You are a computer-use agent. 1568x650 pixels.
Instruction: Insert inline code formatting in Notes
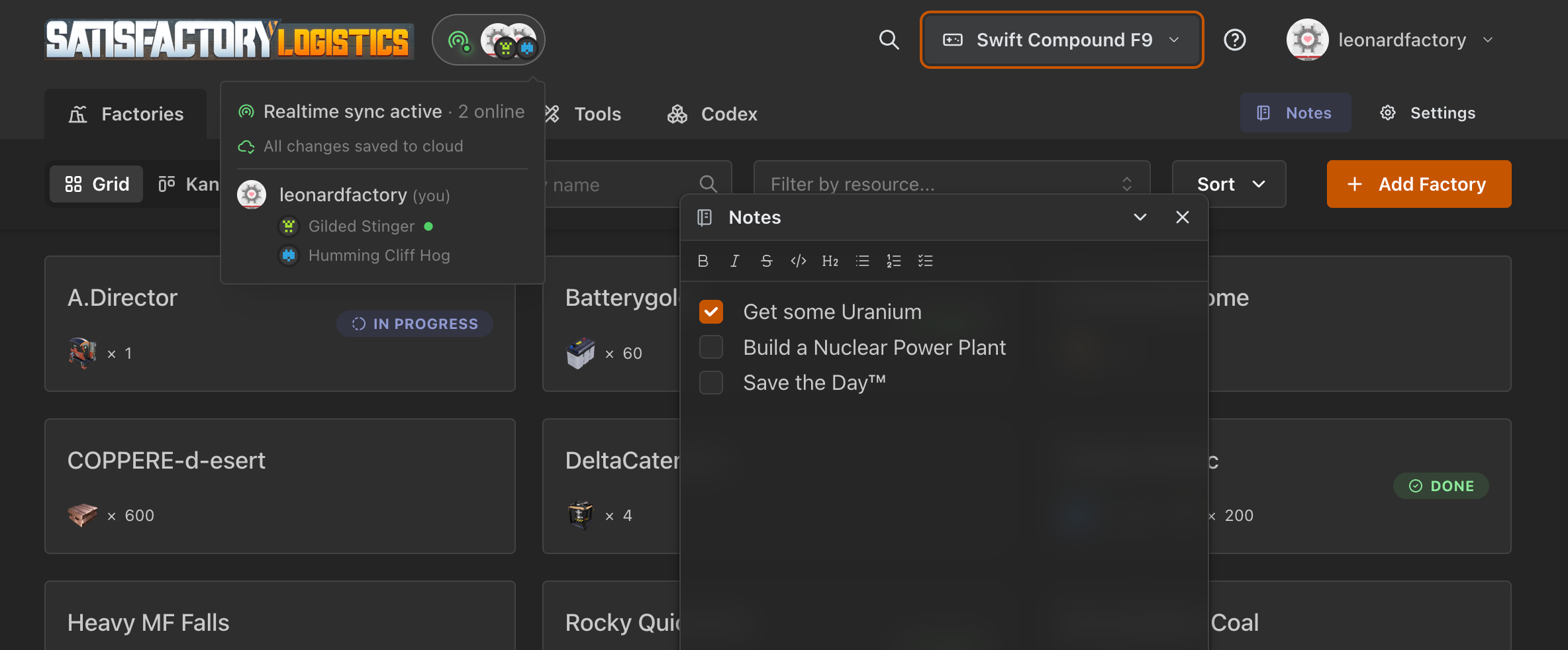click(x=798, y=261)
